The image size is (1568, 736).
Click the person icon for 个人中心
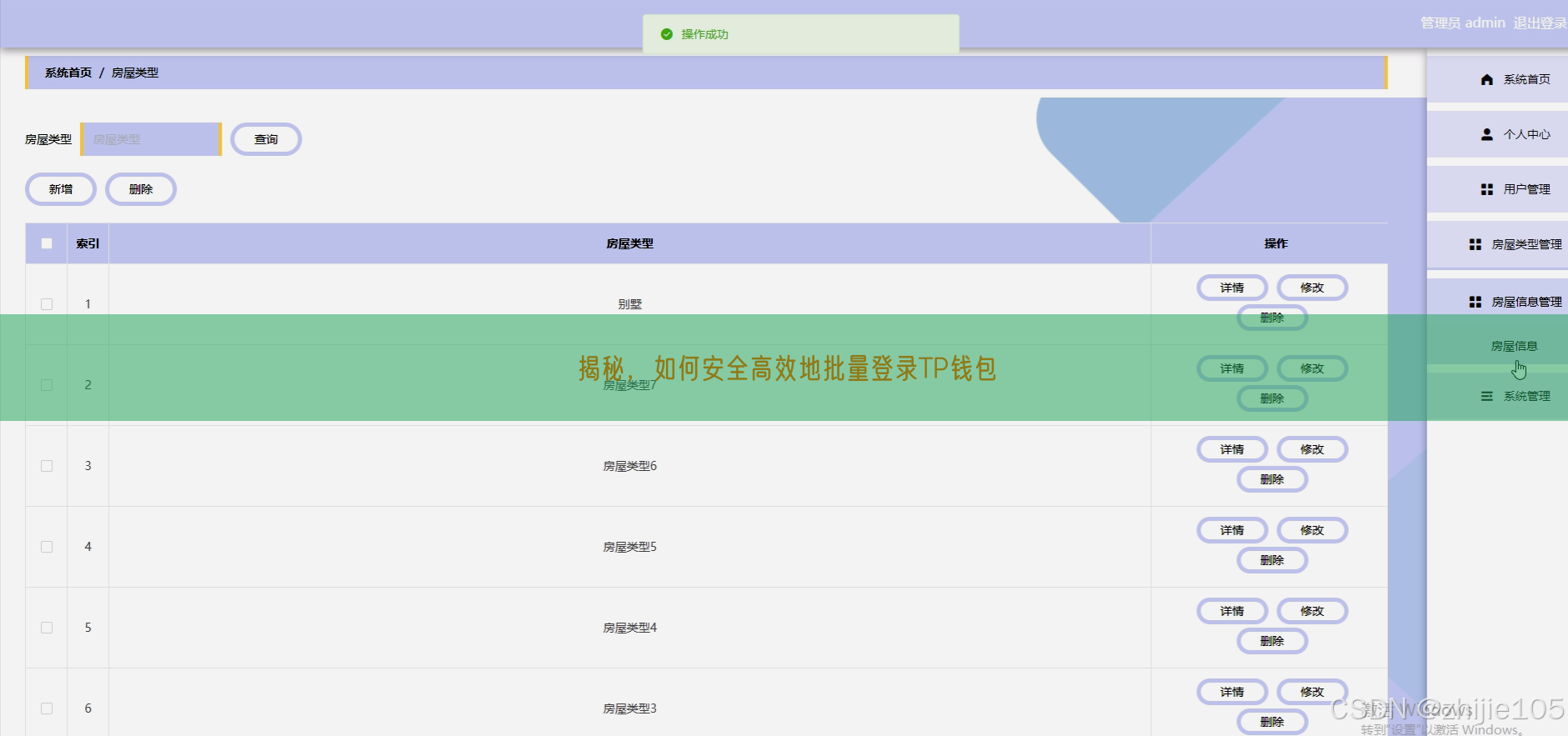pos(1486,134)
